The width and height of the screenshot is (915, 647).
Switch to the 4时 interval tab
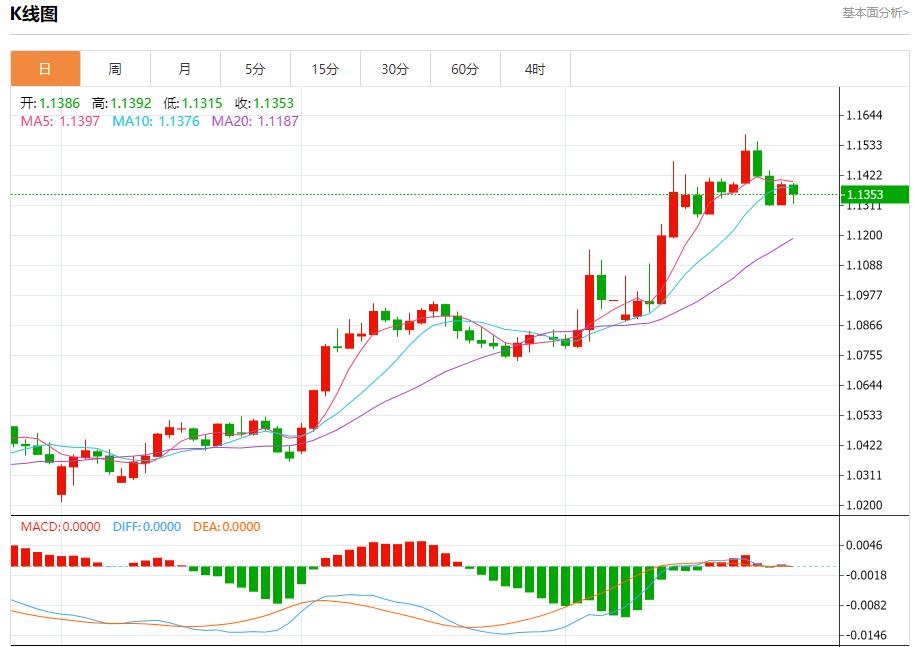[535, 69]
